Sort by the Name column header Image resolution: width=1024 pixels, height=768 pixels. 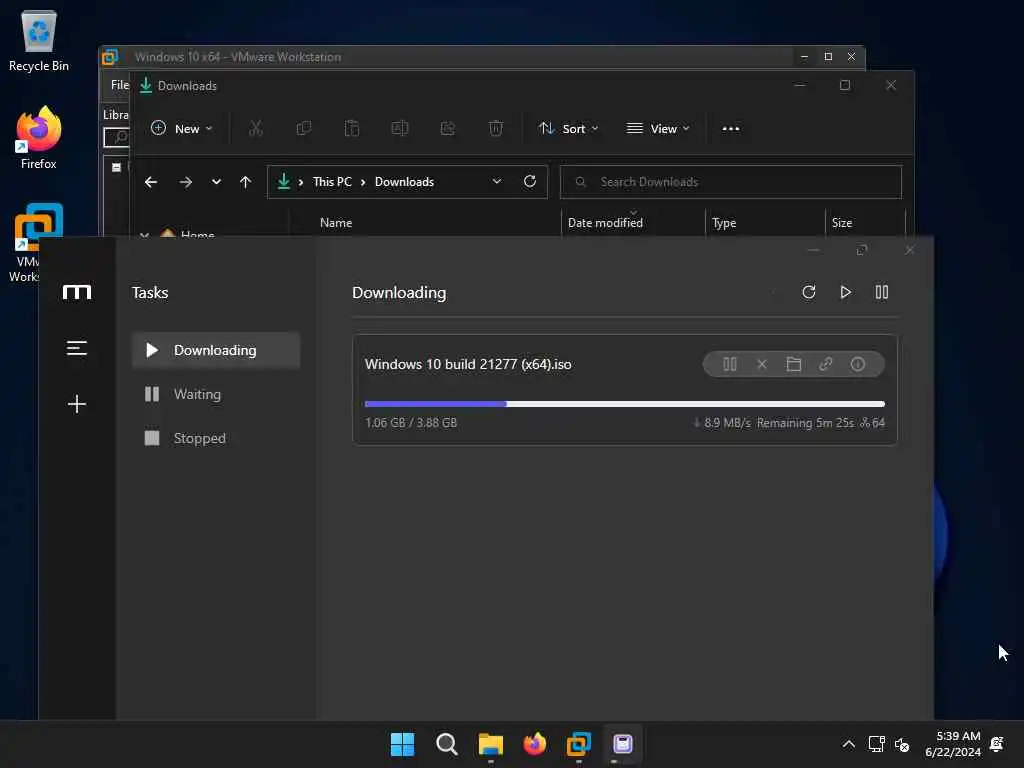click(x=336, y=223)
